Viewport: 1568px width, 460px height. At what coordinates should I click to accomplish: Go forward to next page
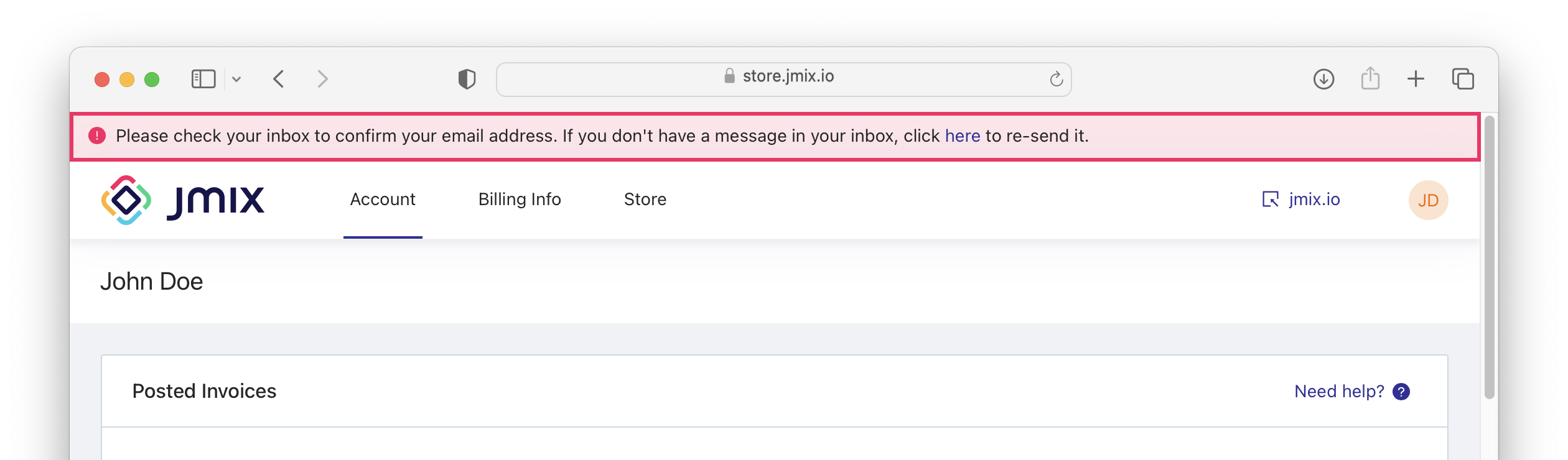[322, 79]
